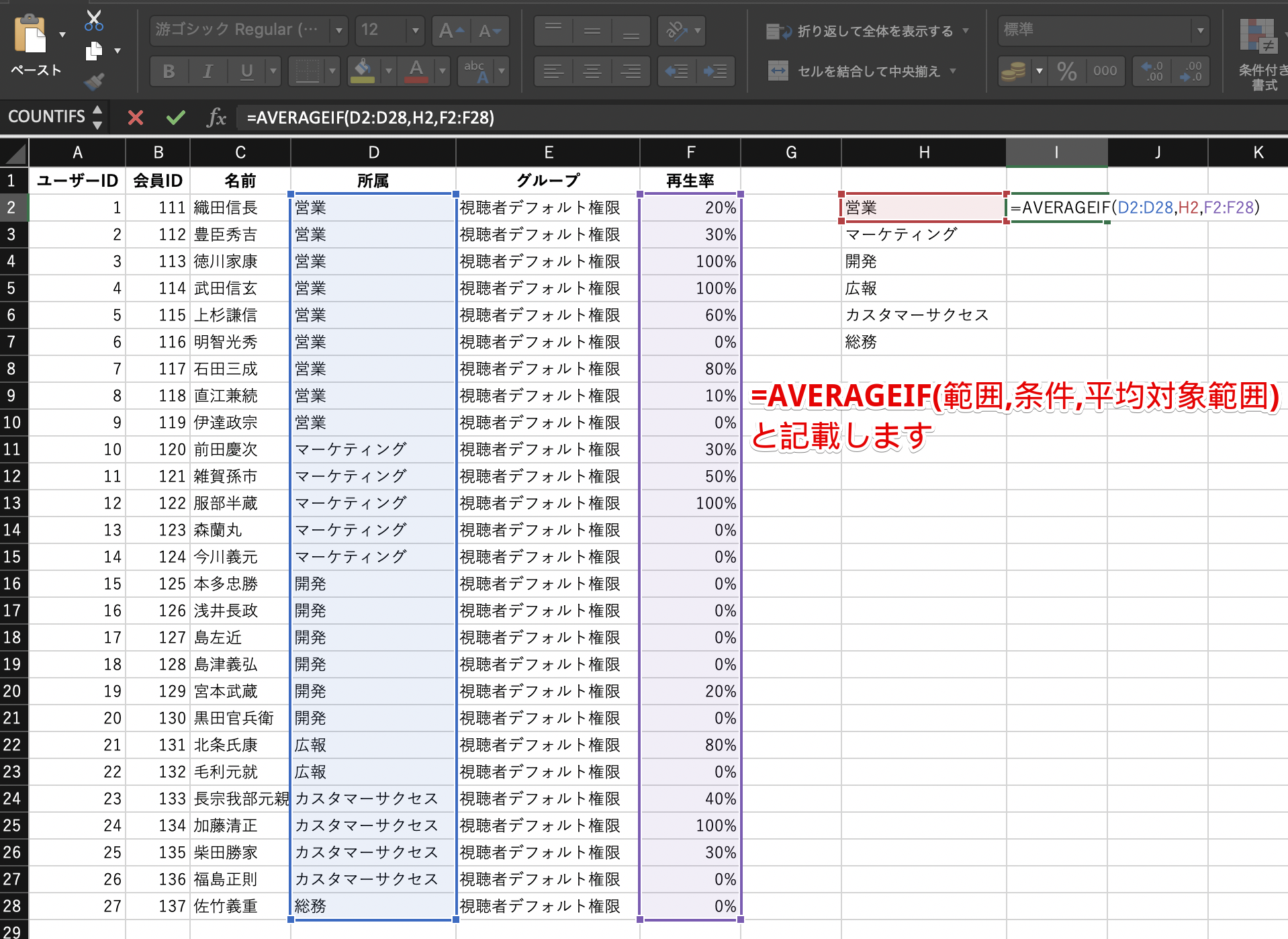Image resolution: width=1288 pixels, height=939 pixels.
Task: Click the name 宮本武蔵
Action: (226, 691)
